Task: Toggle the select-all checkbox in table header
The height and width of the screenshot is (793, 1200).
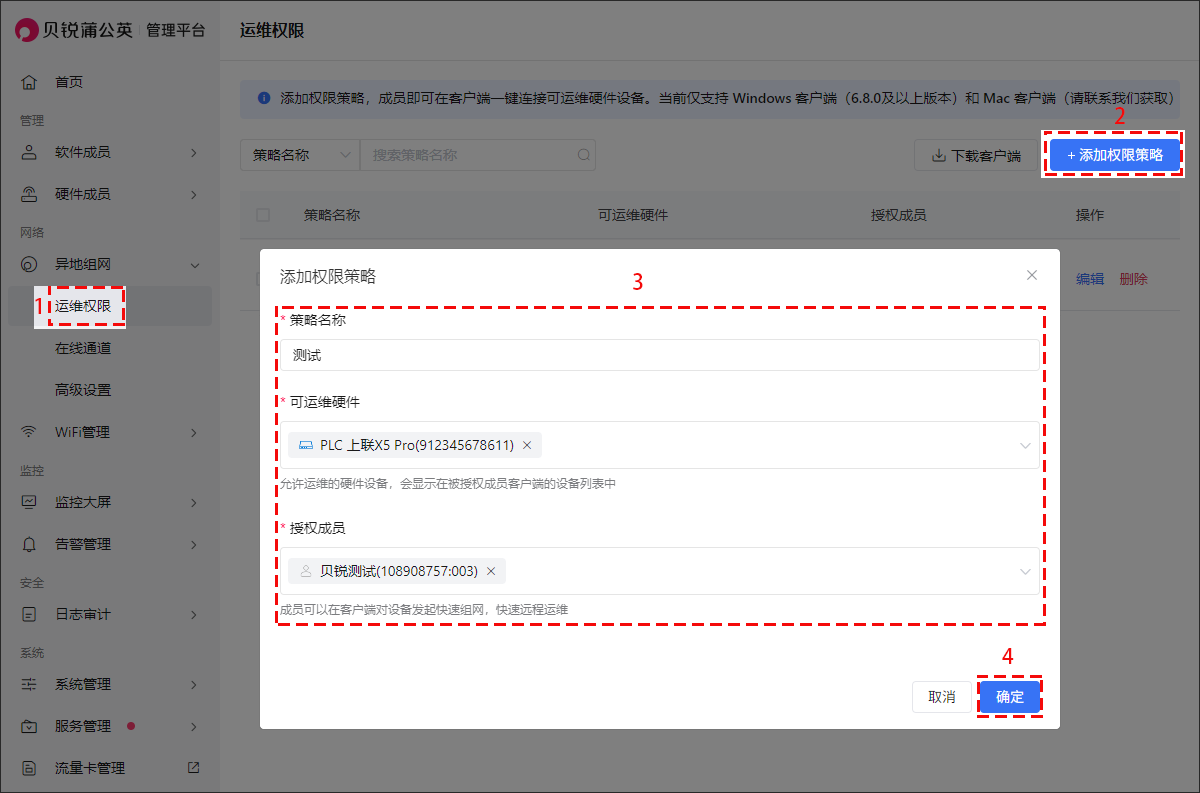Action: (263, 215)
